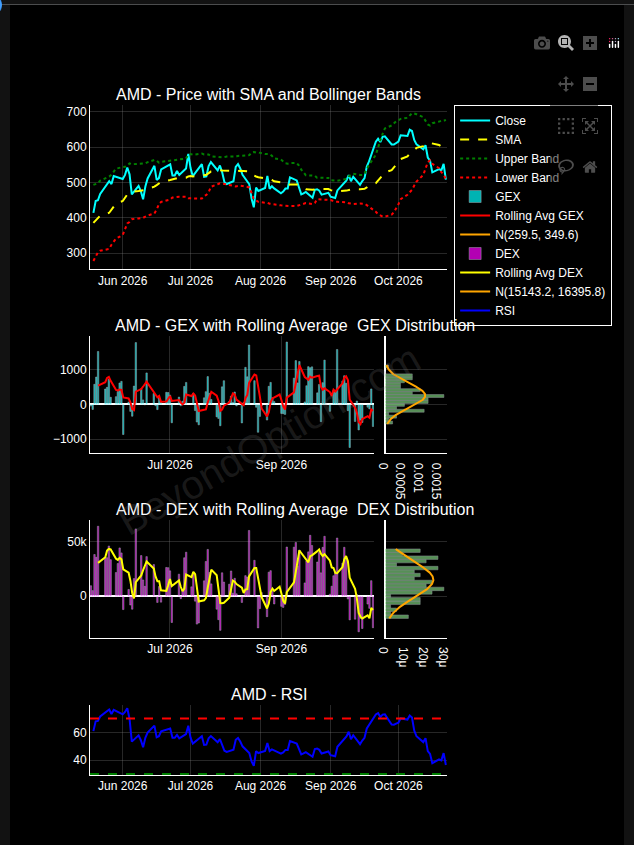The height and width of the screenshot is (845, 634).
Task: Select the Box Select dotted-square tool
Action: click(x=566, y=126)
